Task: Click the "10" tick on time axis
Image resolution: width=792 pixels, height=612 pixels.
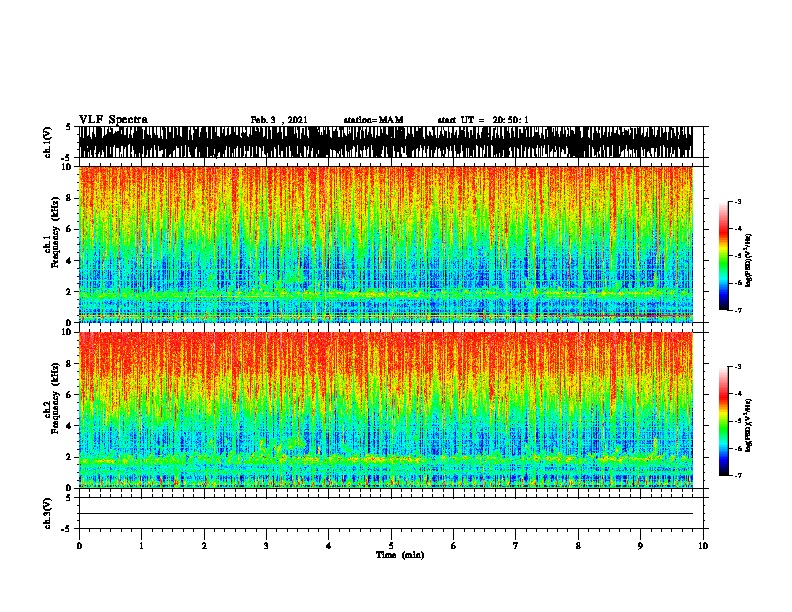Action: (x=703, y=546)
